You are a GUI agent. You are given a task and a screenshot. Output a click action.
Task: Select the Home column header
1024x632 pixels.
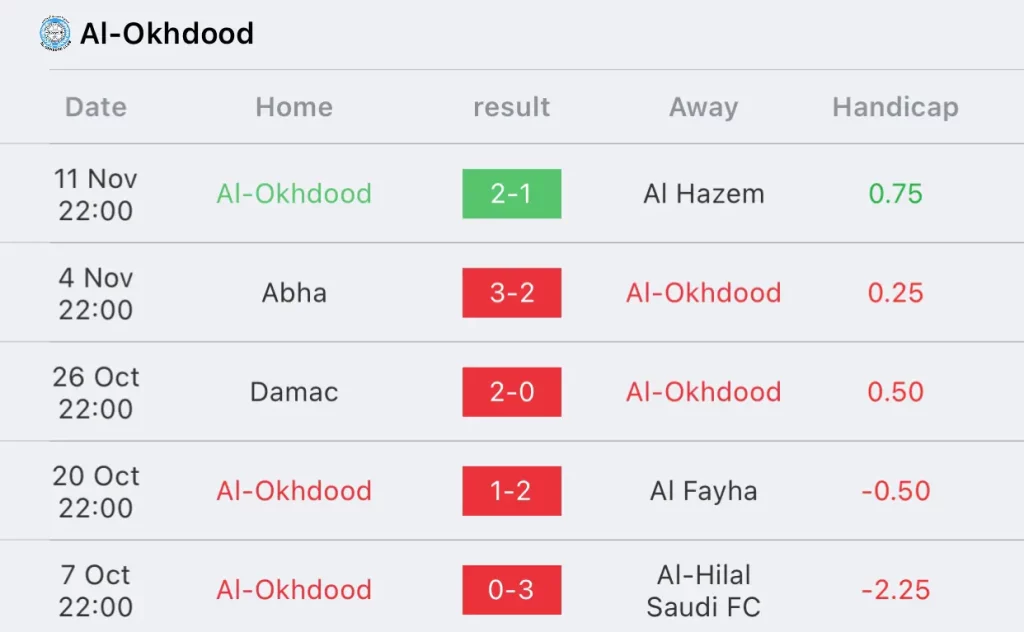point(294,107)
